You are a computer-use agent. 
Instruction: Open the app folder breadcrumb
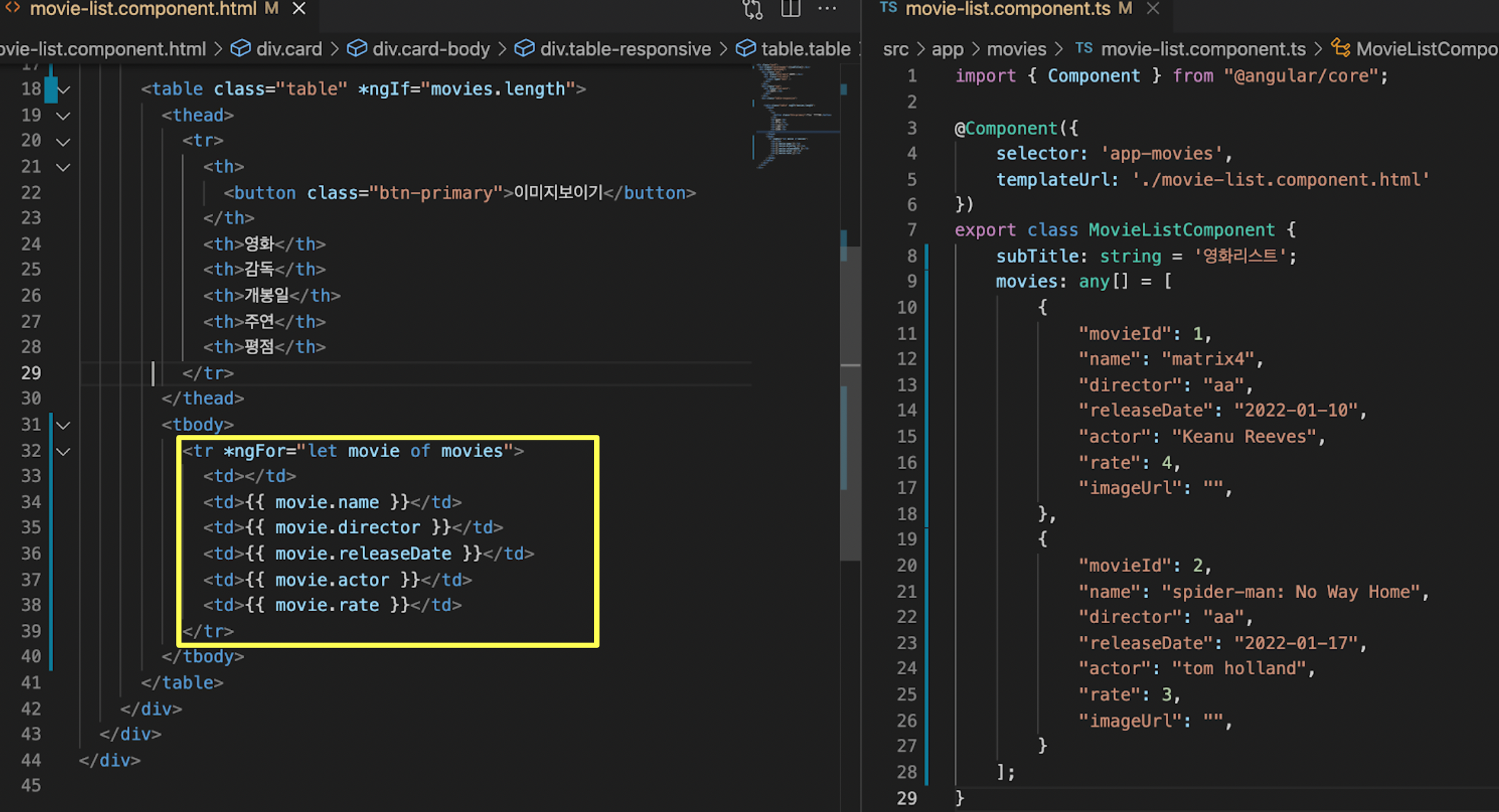[947, 49]
